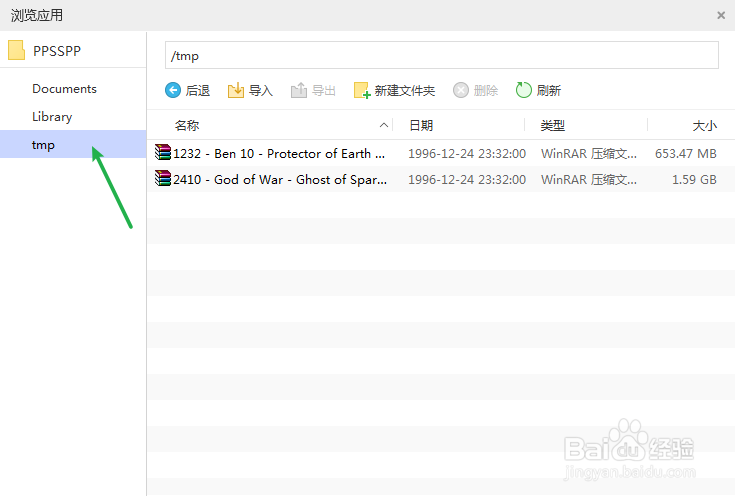This screenshot has width=735, height=497.
Task: Click 新建文件夹 new folder label
Action: click(405, 90)
